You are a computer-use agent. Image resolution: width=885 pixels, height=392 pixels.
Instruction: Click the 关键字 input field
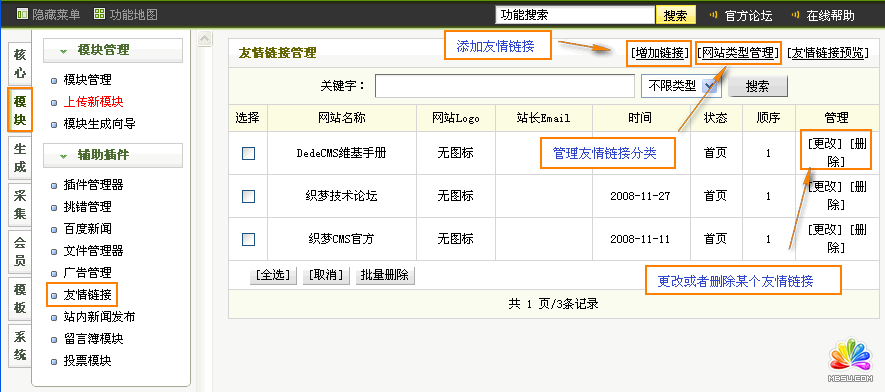(x=505, y=86)
